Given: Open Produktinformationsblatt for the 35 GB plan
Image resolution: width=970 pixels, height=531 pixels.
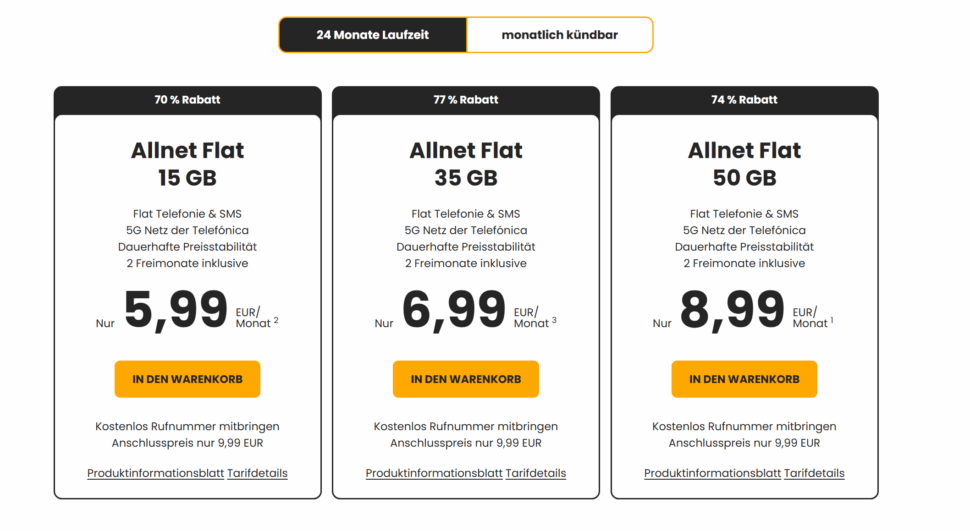Looking at the screenshot, I should [433, 473].
